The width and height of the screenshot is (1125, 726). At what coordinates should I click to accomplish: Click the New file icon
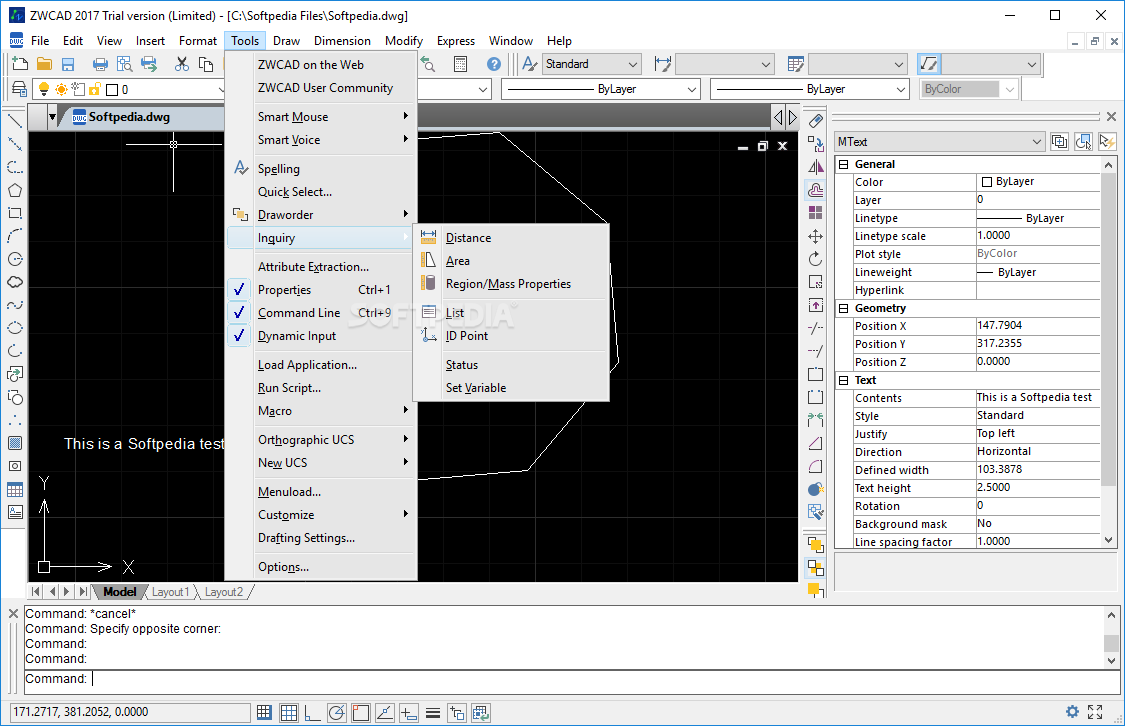[x=20, y=64]
